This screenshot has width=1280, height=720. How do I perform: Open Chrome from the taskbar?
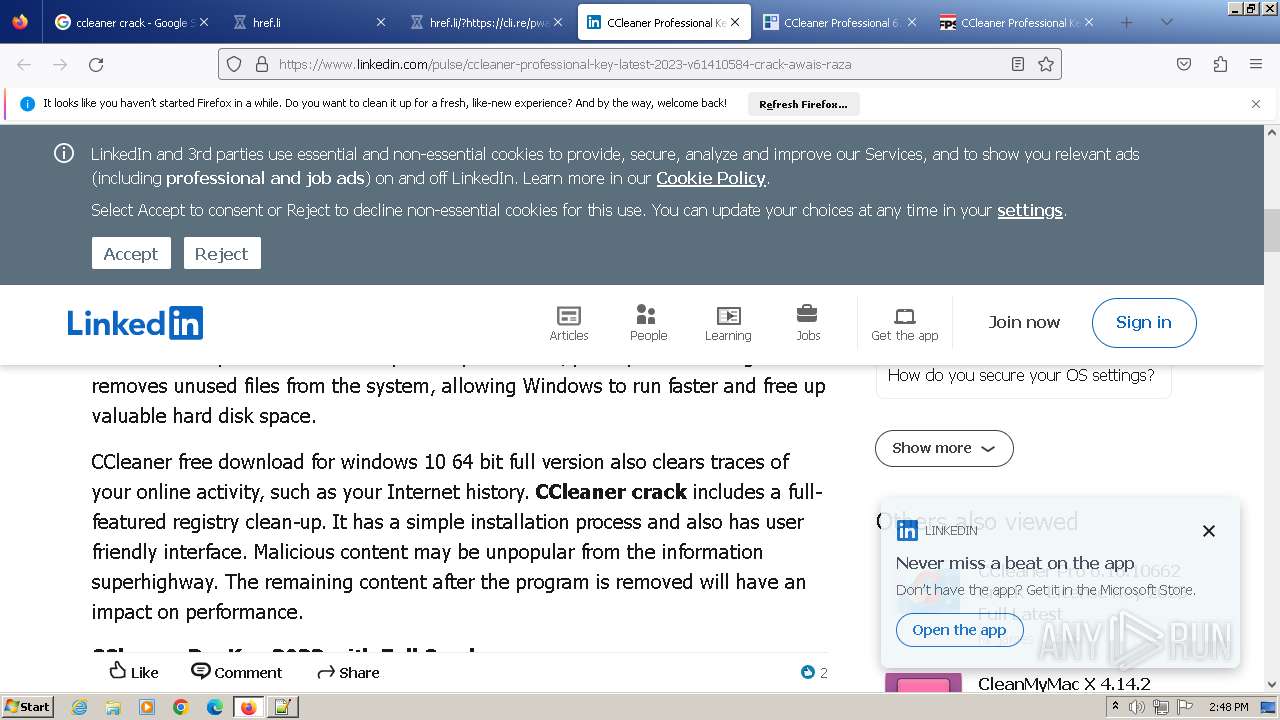click(x=181, y=707)
